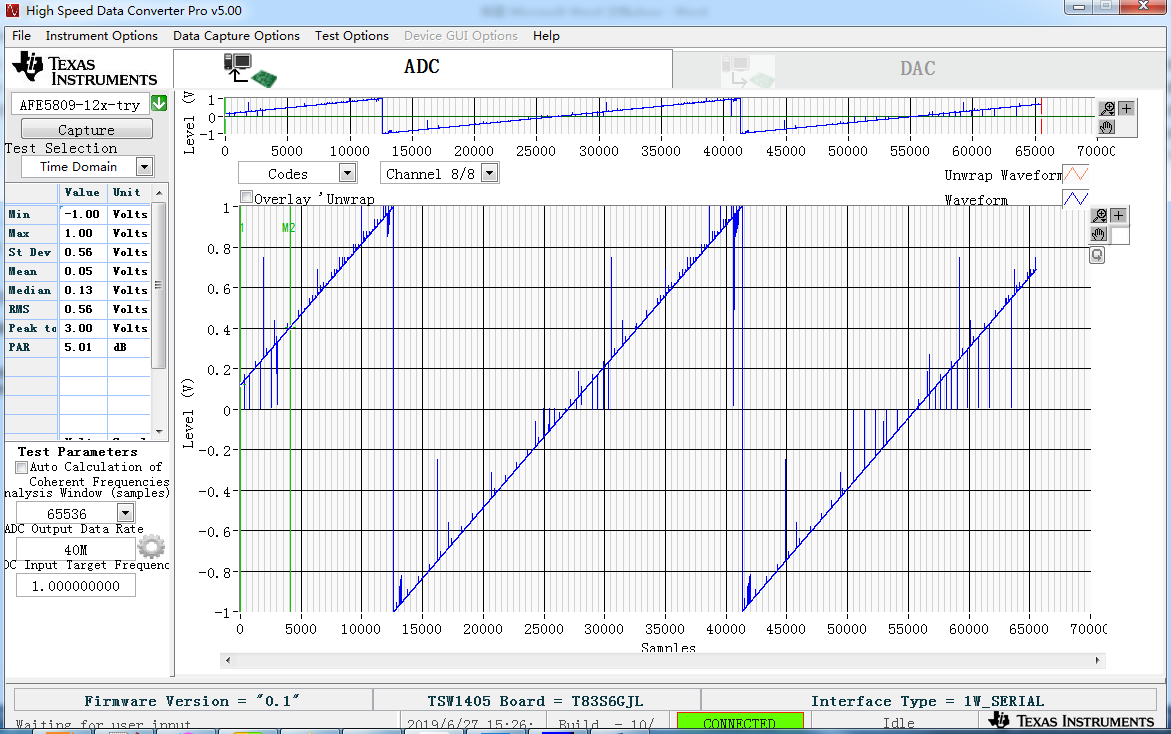
Task: Click the CONNECTED status indicator
Action: pos(739,722)
